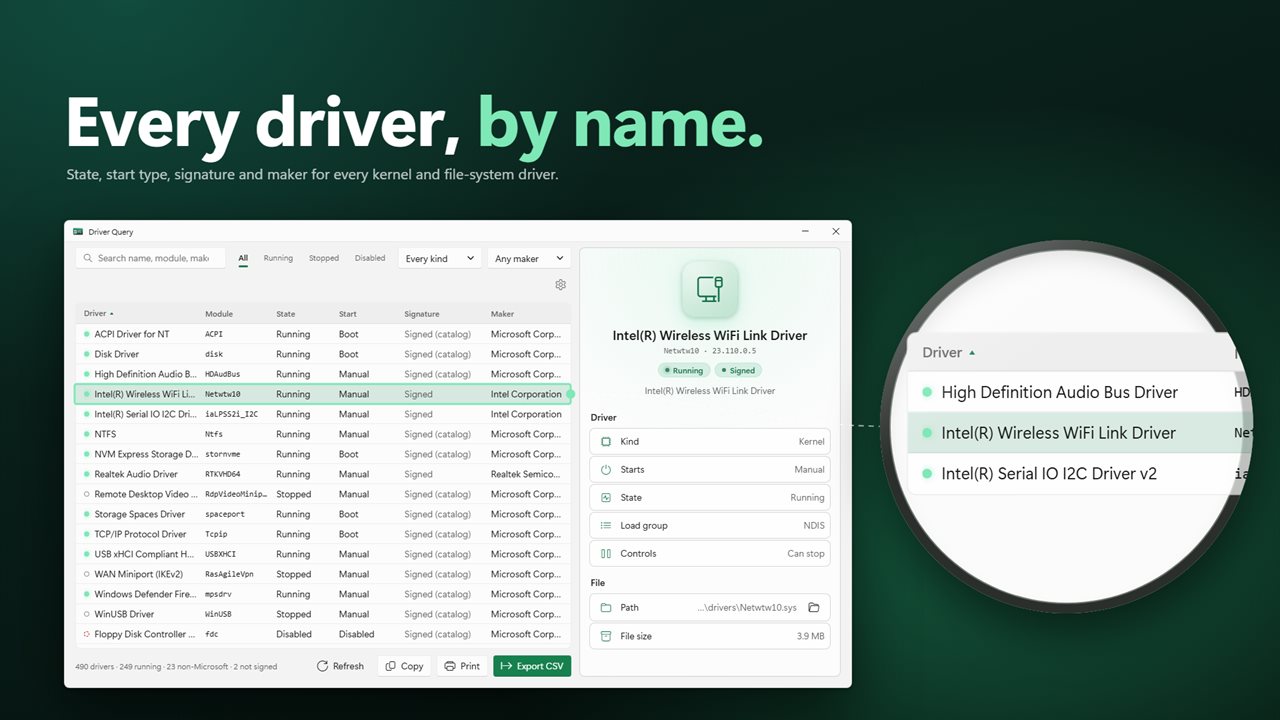Show All drivers tab

coord(243,258)
